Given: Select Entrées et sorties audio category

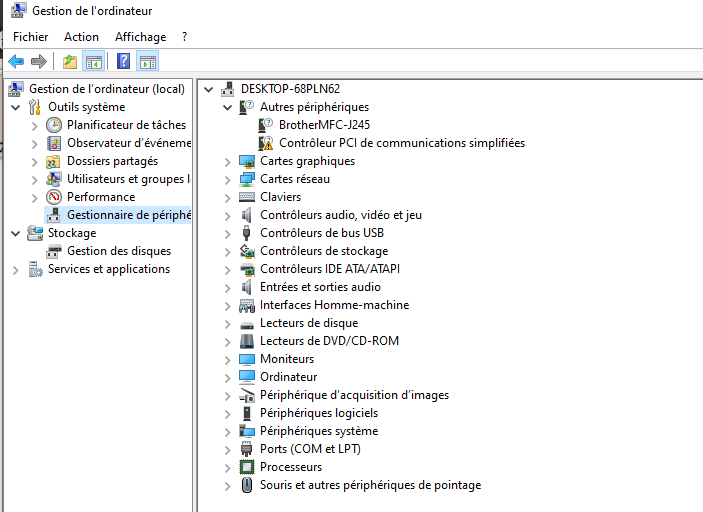Looking at the screenshot, I should 320,286.
